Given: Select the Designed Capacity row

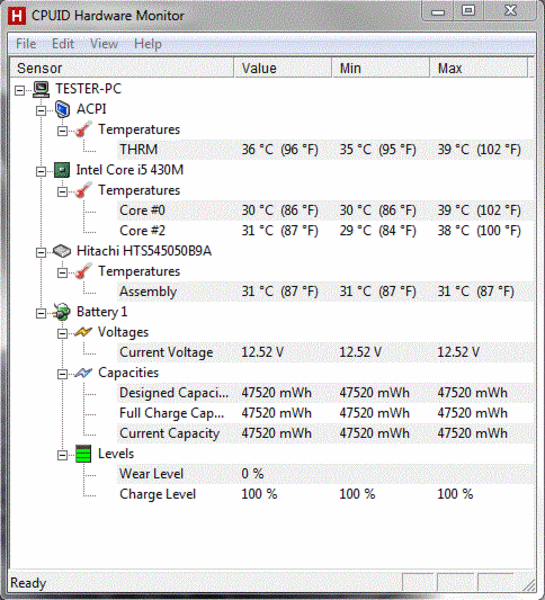Looking at the screenshot, I should 326,393.
